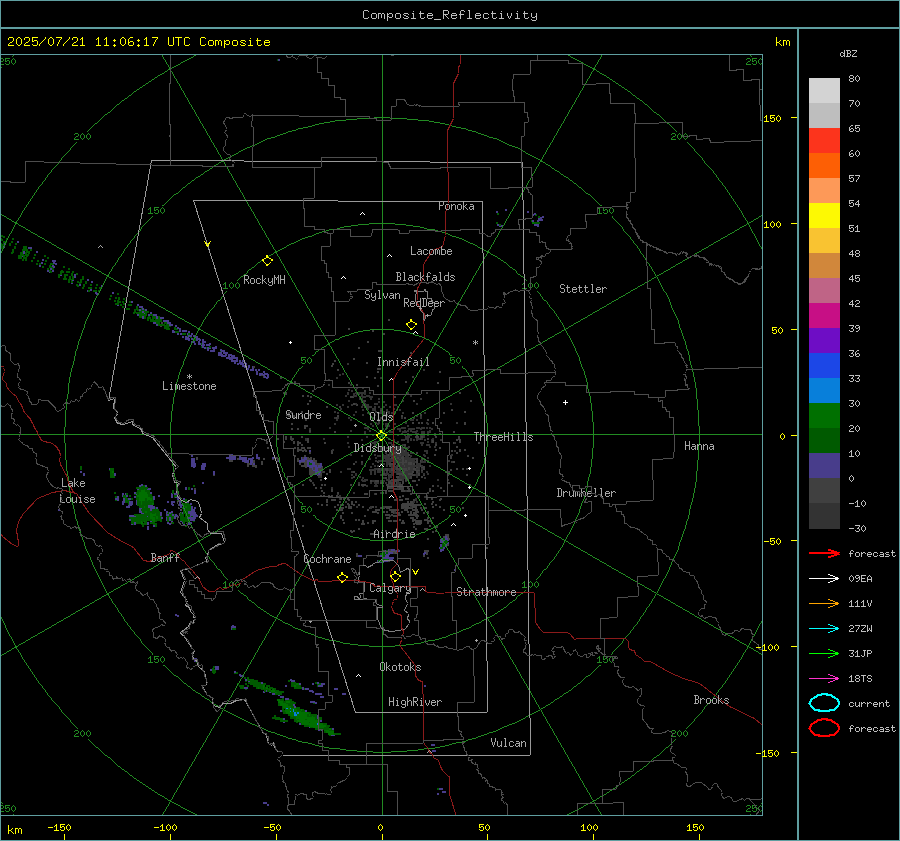Click the Lake Louise label
The width and height of the screenshot is (900, 841).
[77, 491]
